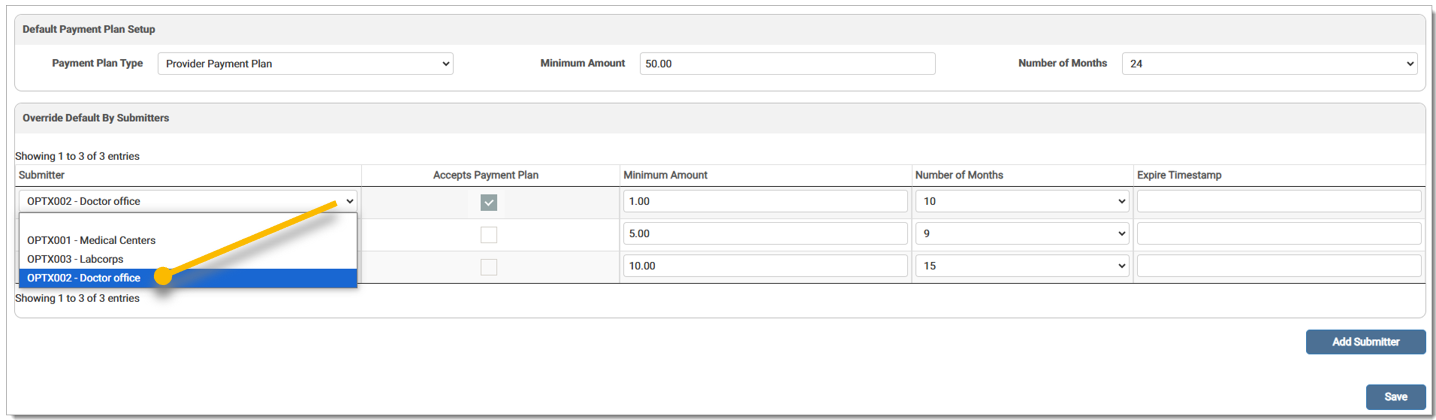Toggle the checked Accepts Payment Plan checkbox
The image size is (1436, 420).
pos(489,203)
